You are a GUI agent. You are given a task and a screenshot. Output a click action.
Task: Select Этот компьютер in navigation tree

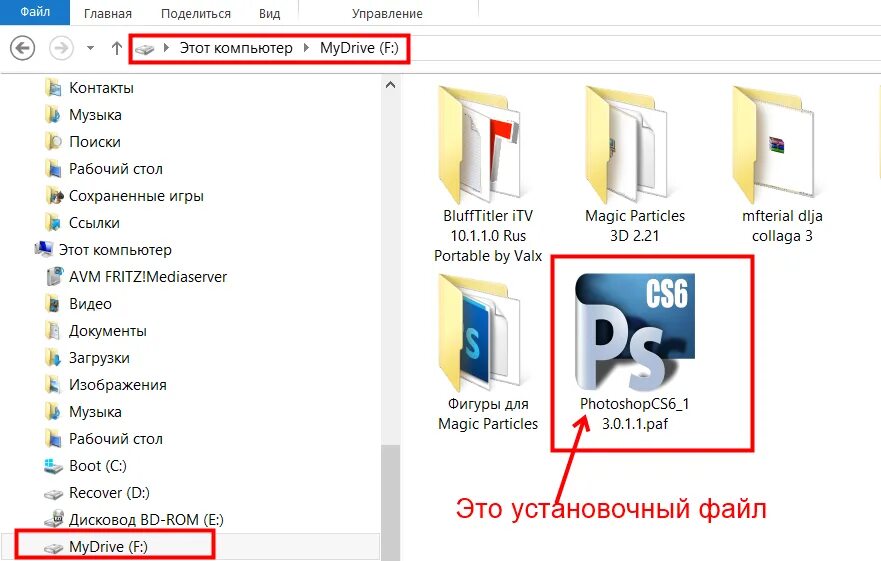click(115, 250)
